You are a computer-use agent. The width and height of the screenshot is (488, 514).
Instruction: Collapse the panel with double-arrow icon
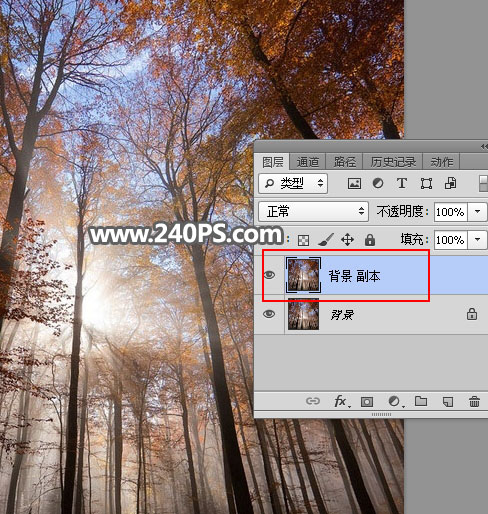coord(484,146)
